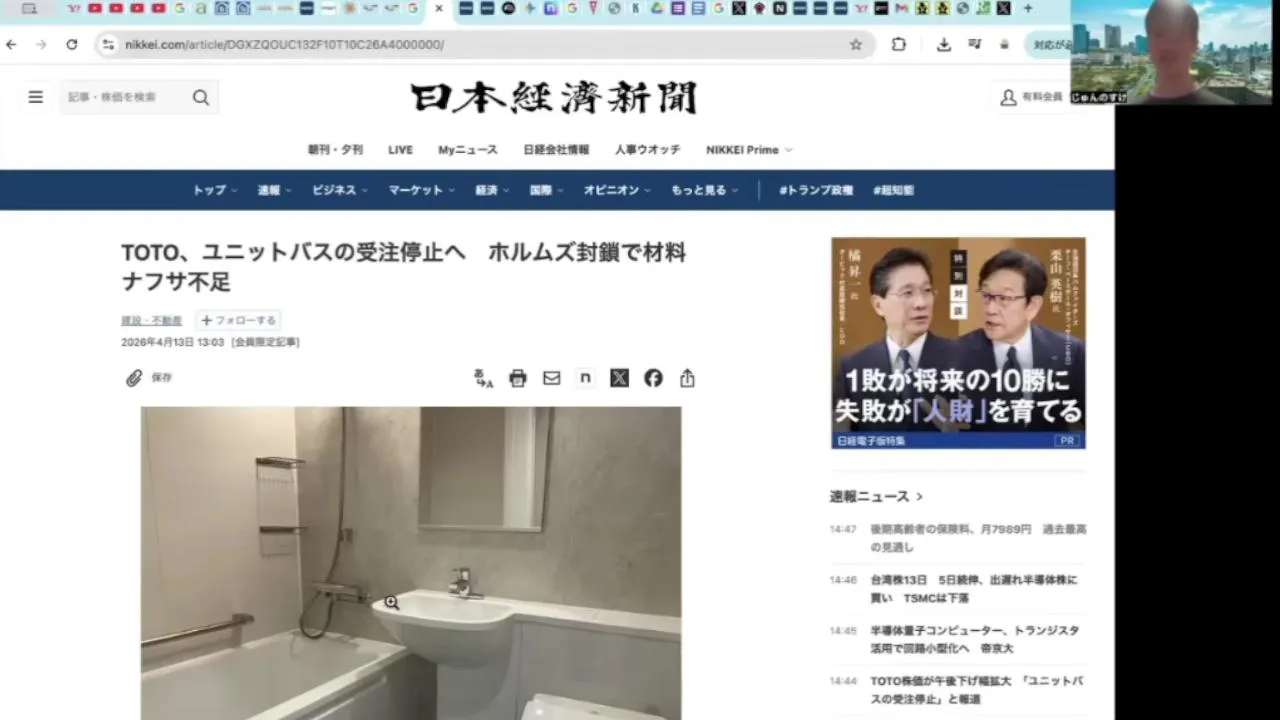Reload the page with refresh icon
Screen dimensions: 1280x720
point(72,44)
